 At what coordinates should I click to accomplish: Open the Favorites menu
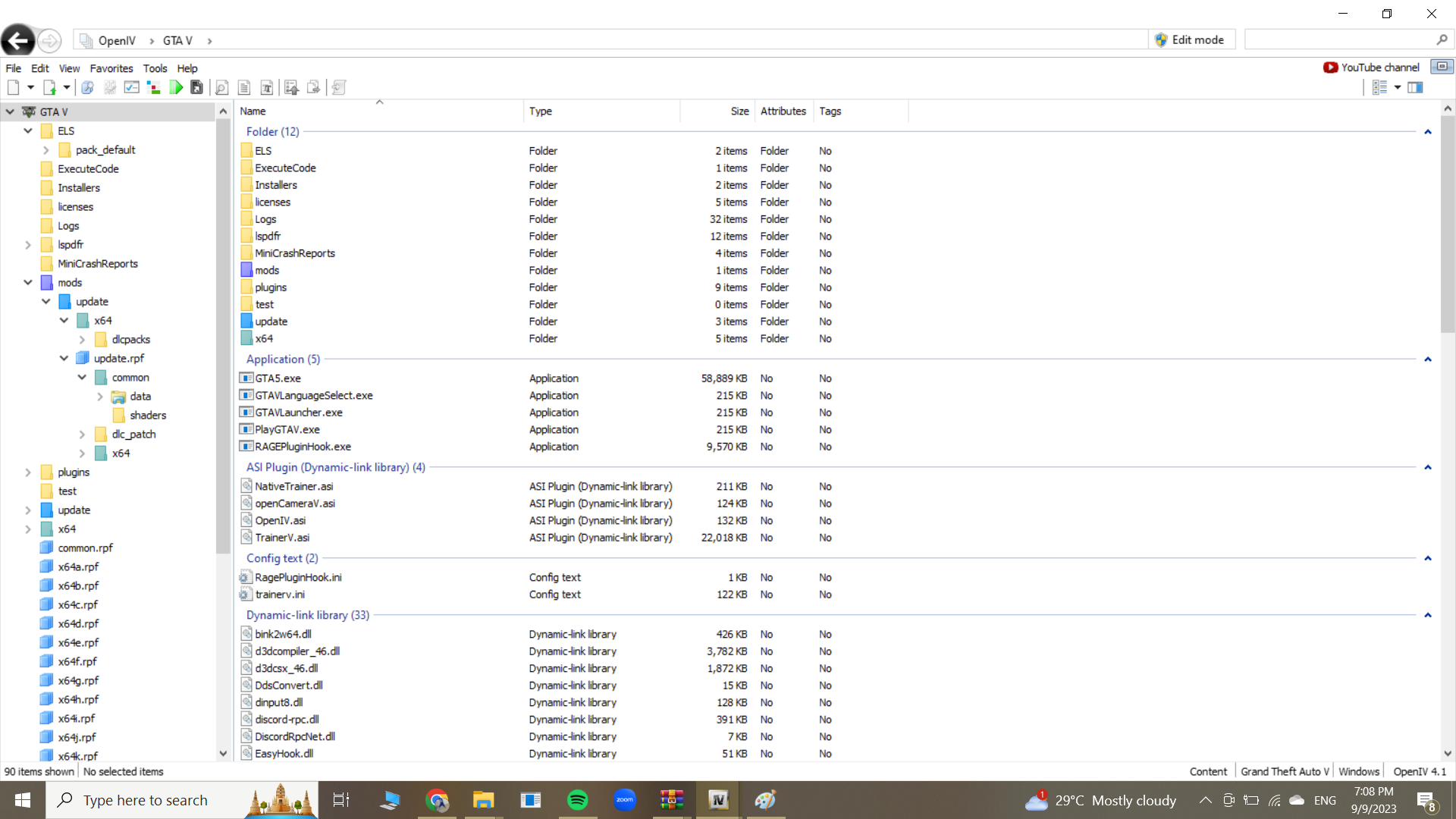[111, 68]
